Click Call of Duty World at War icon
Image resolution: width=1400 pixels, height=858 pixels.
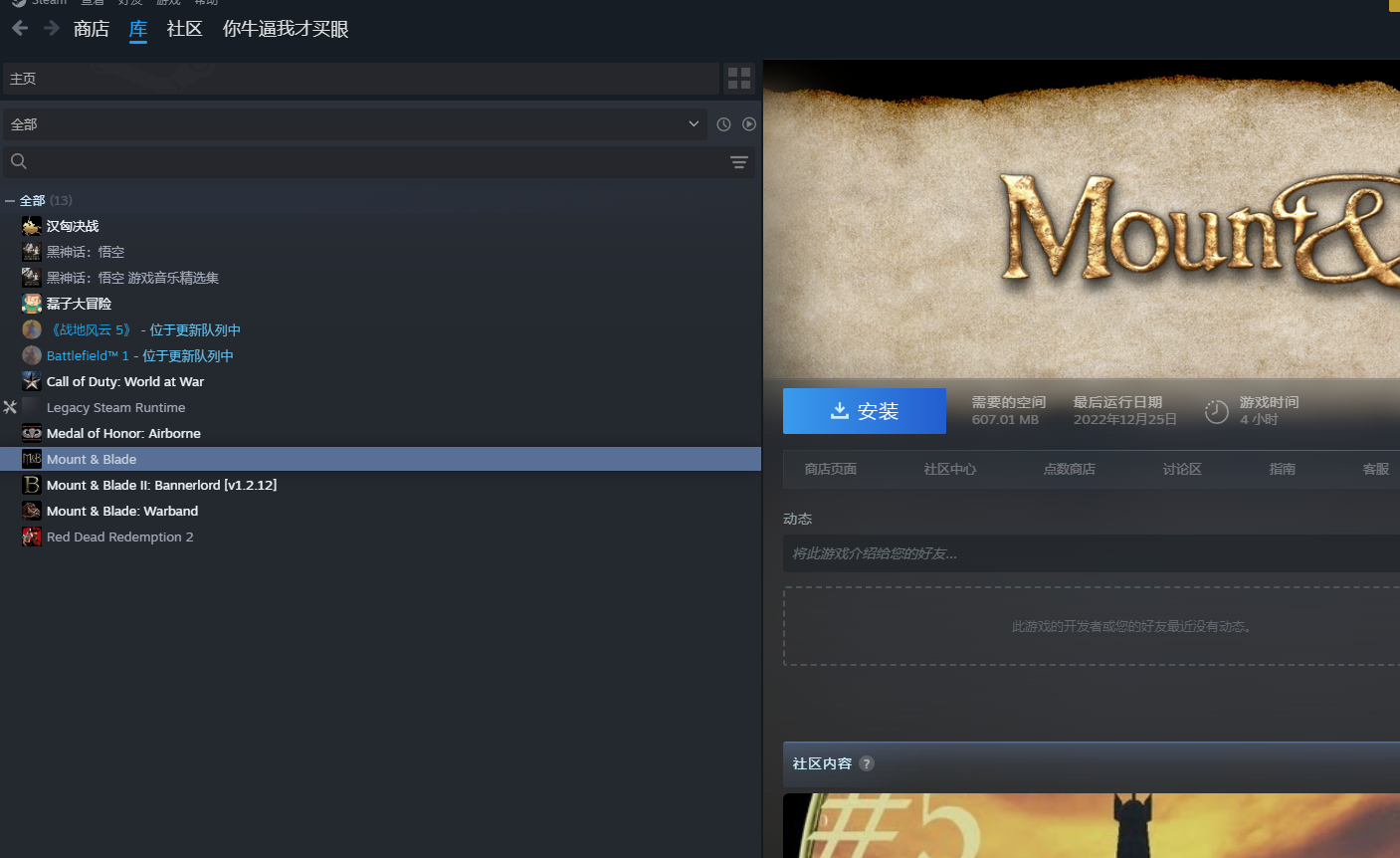32,381
